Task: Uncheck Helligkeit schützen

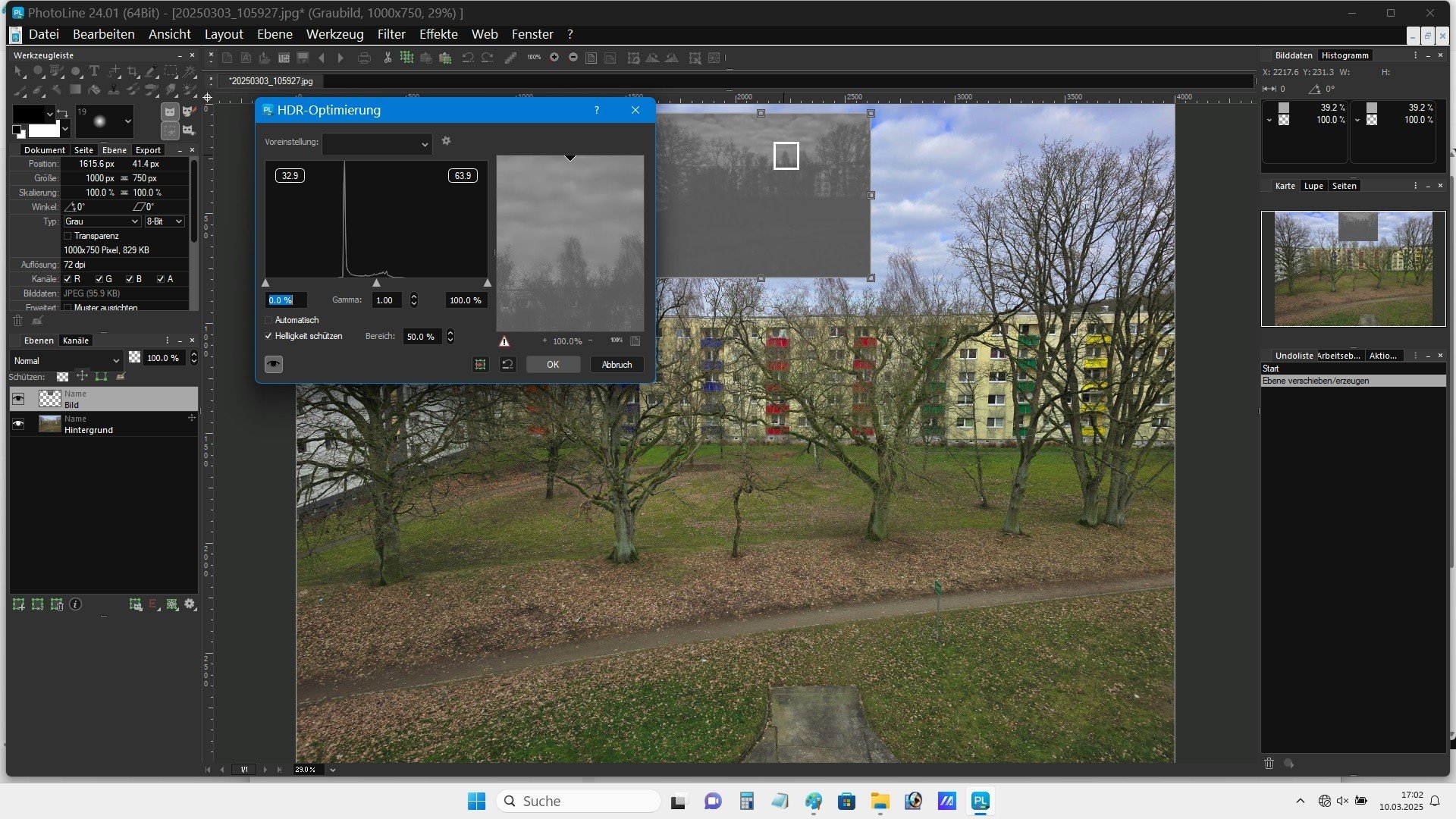Action: (x=268, y=336)
